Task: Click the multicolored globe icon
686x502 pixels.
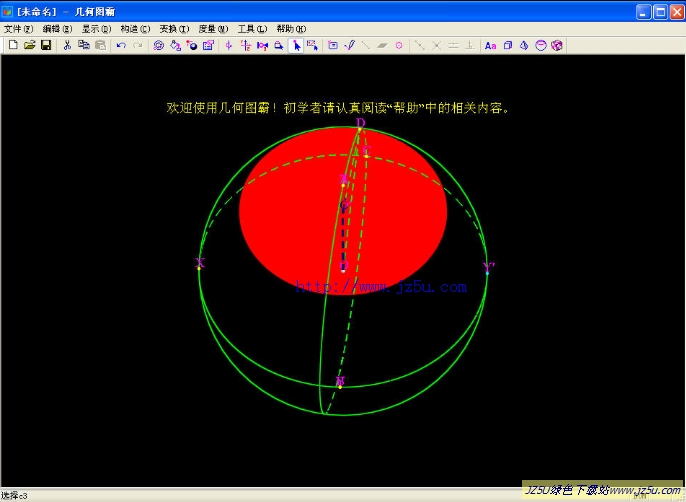Action: pos(557,45)
